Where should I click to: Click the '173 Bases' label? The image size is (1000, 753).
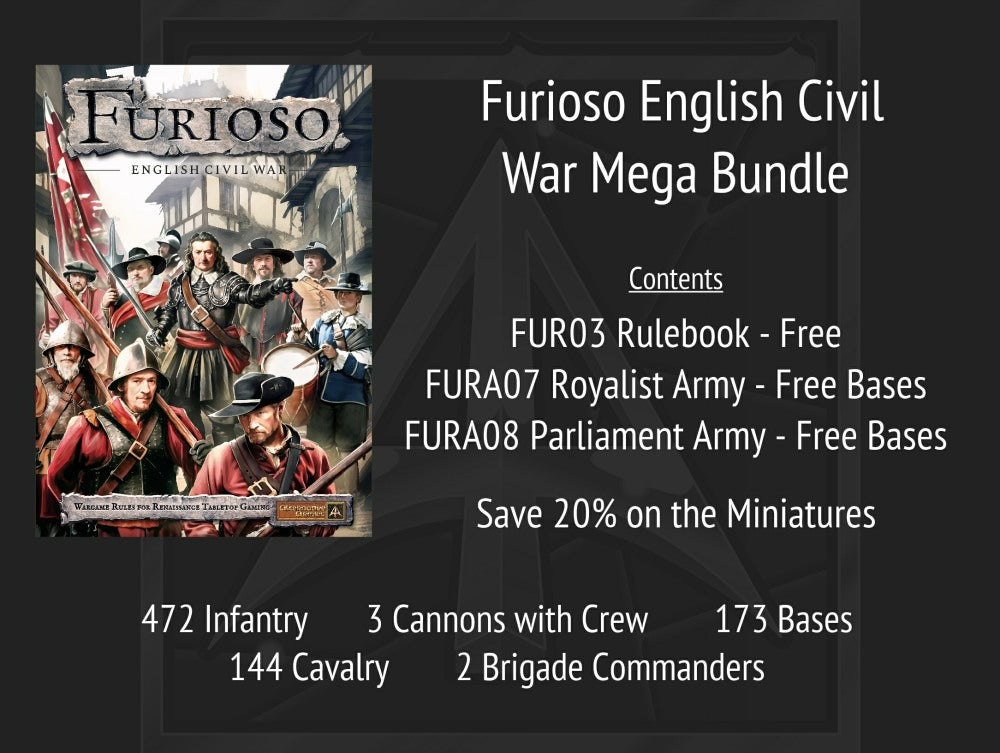point(783,620)
